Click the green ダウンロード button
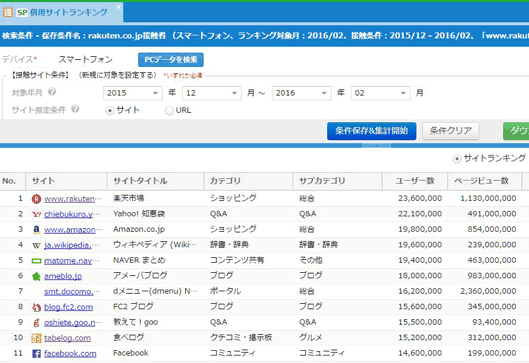 (516, 131)
